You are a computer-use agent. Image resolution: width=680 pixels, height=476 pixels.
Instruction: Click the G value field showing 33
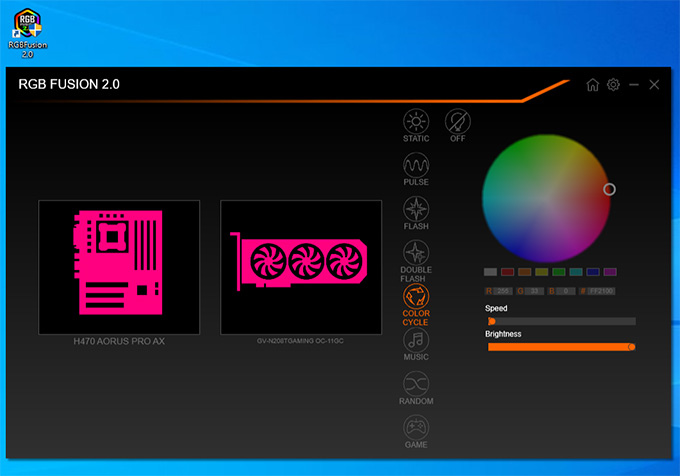pos(534,291)
